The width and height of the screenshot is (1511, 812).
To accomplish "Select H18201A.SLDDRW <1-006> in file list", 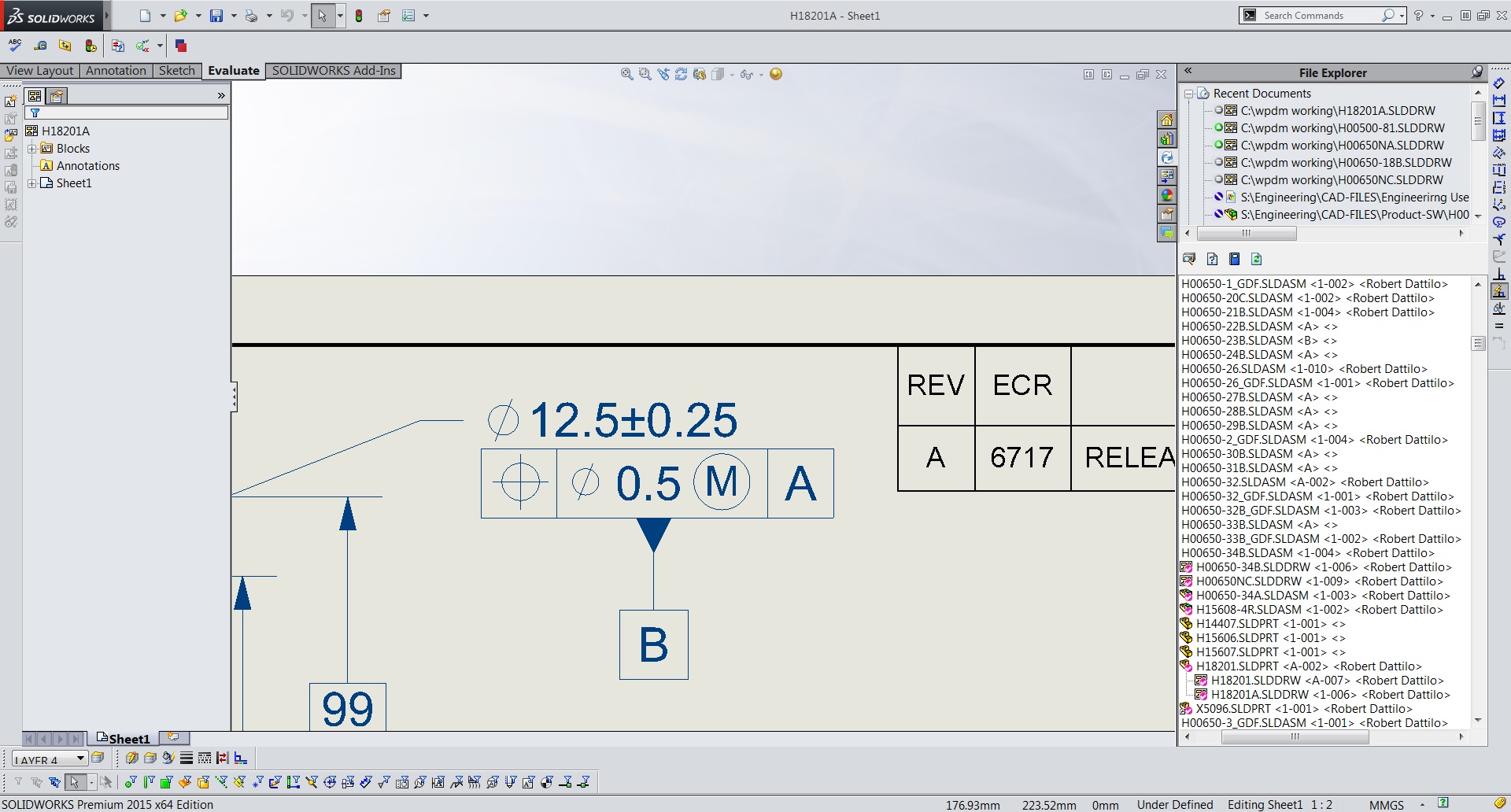I will [1330, 695].
